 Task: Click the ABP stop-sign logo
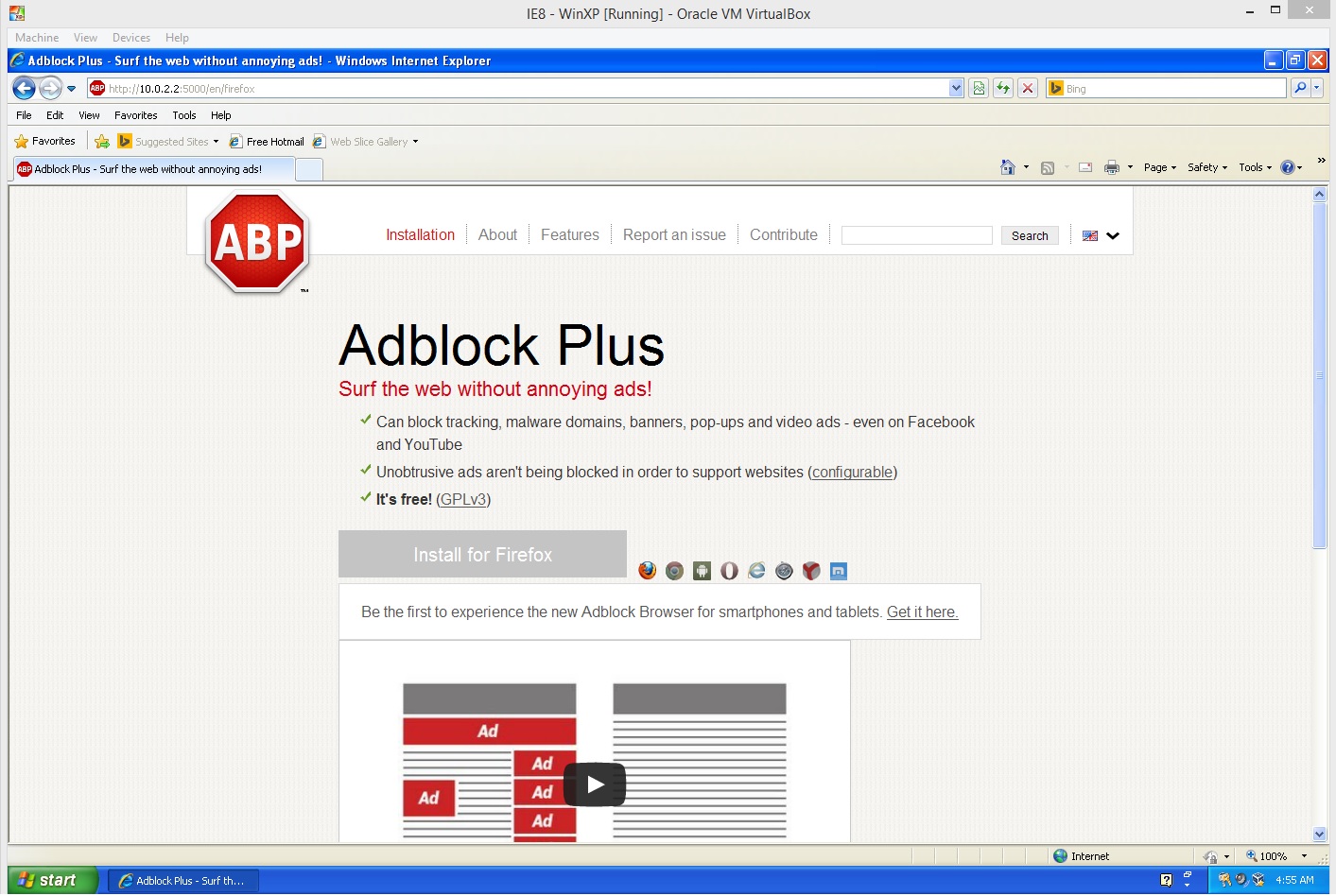[x=257, y=242]
